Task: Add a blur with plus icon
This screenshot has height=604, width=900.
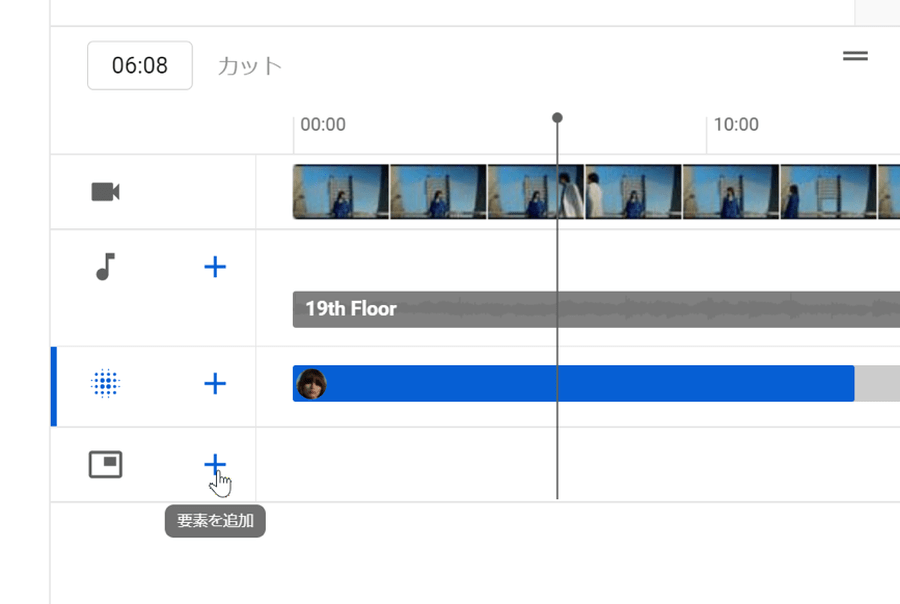Action: pyautogui.click(x=215, y=384)
